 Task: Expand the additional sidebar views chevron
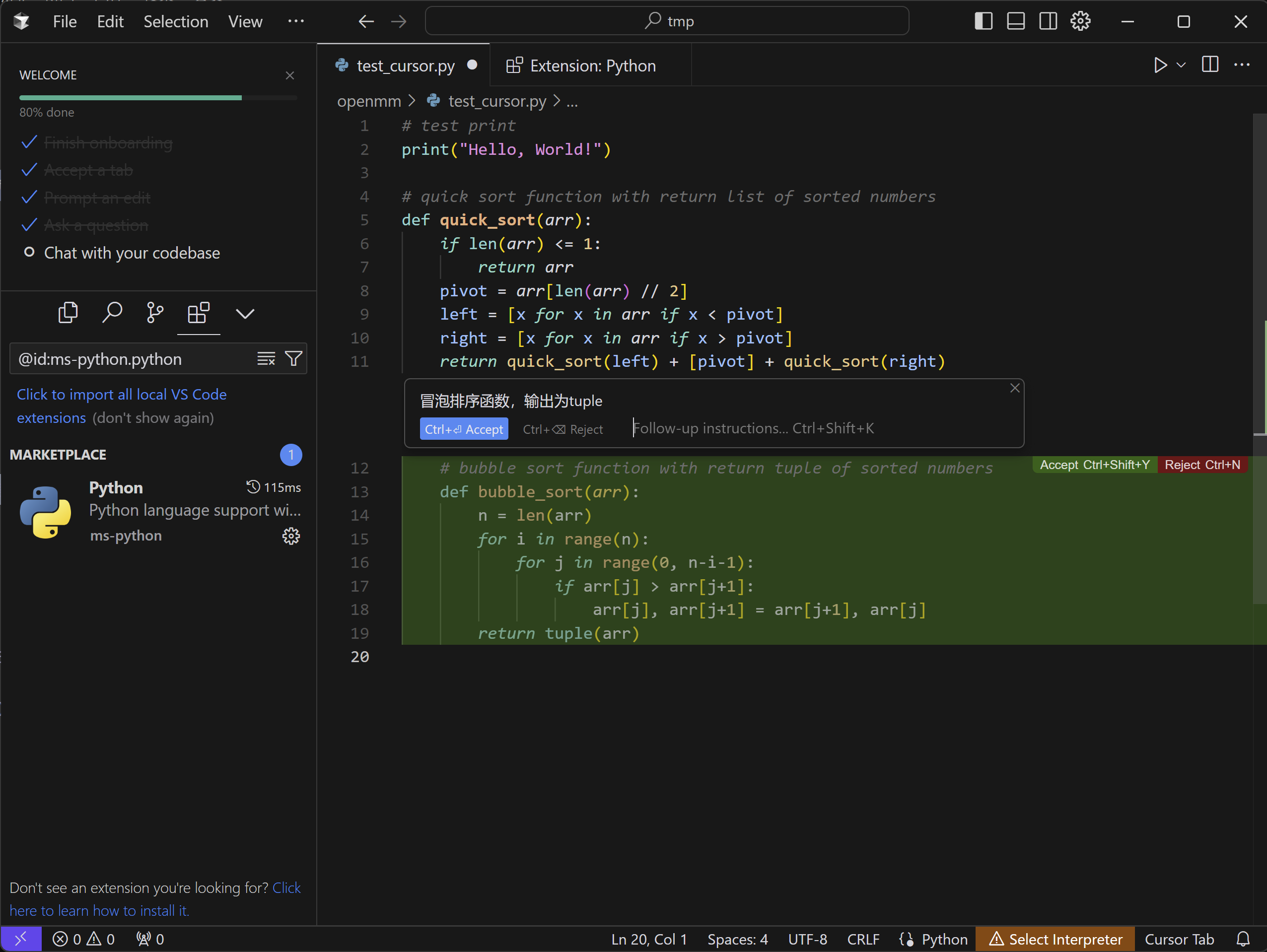click(x=245, y=313)
